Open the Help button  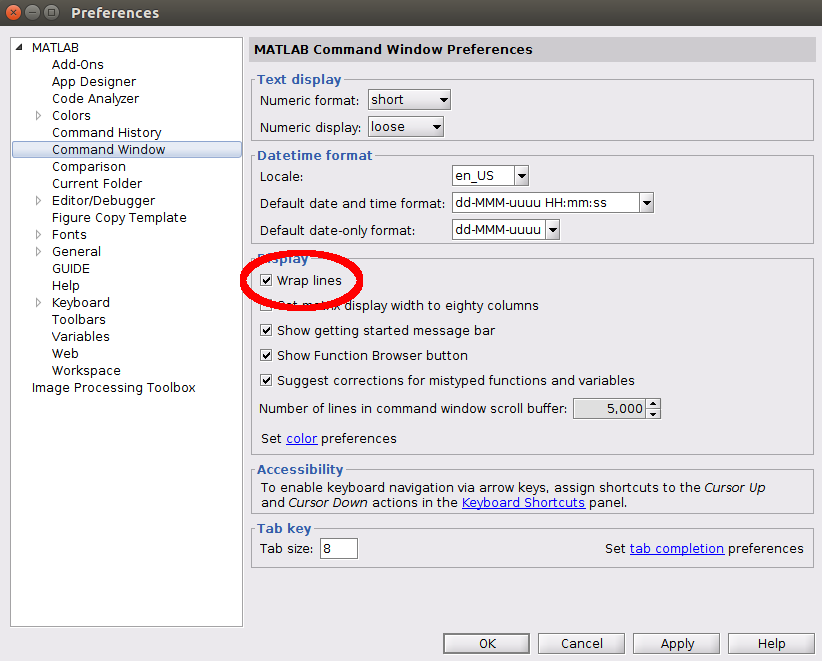(771, 643)
